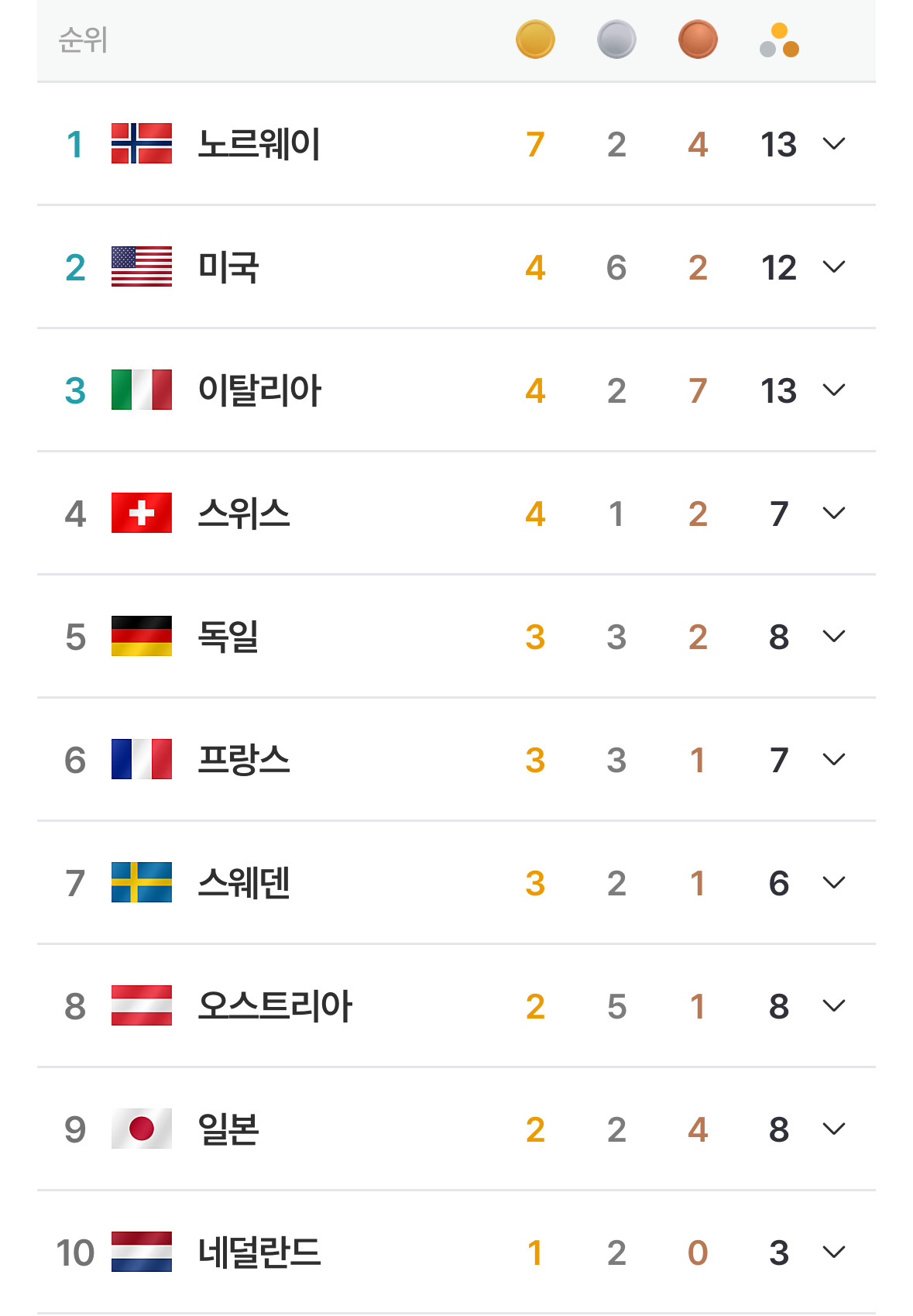The width and height of the screenshot is (913, 1316).
Task: Click the Sweden flag icon
Action: 142,882
